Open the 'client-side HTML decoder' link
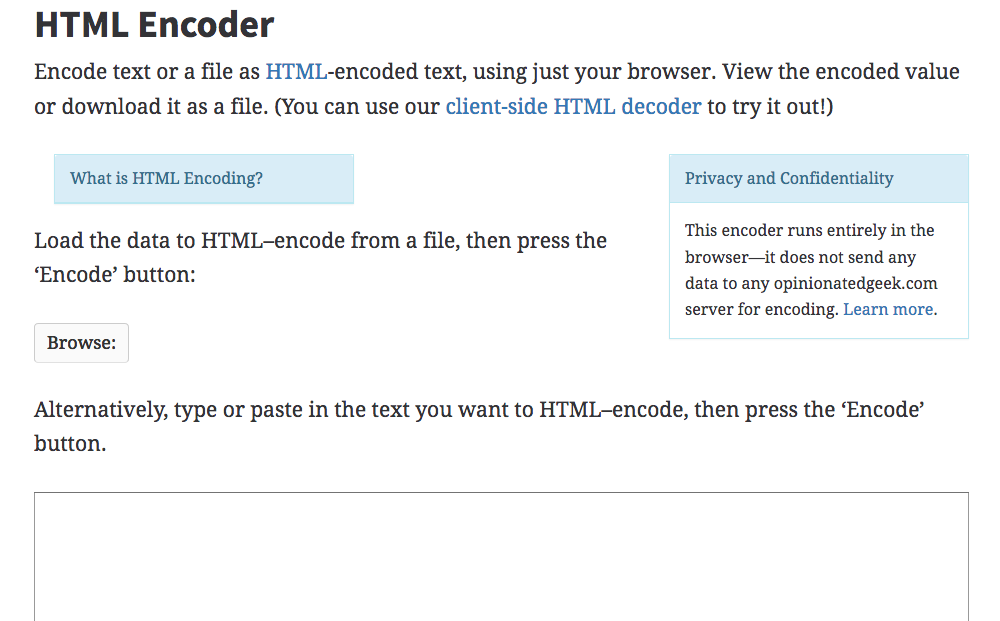This screenshot has height=621, width=1000. 573,106
